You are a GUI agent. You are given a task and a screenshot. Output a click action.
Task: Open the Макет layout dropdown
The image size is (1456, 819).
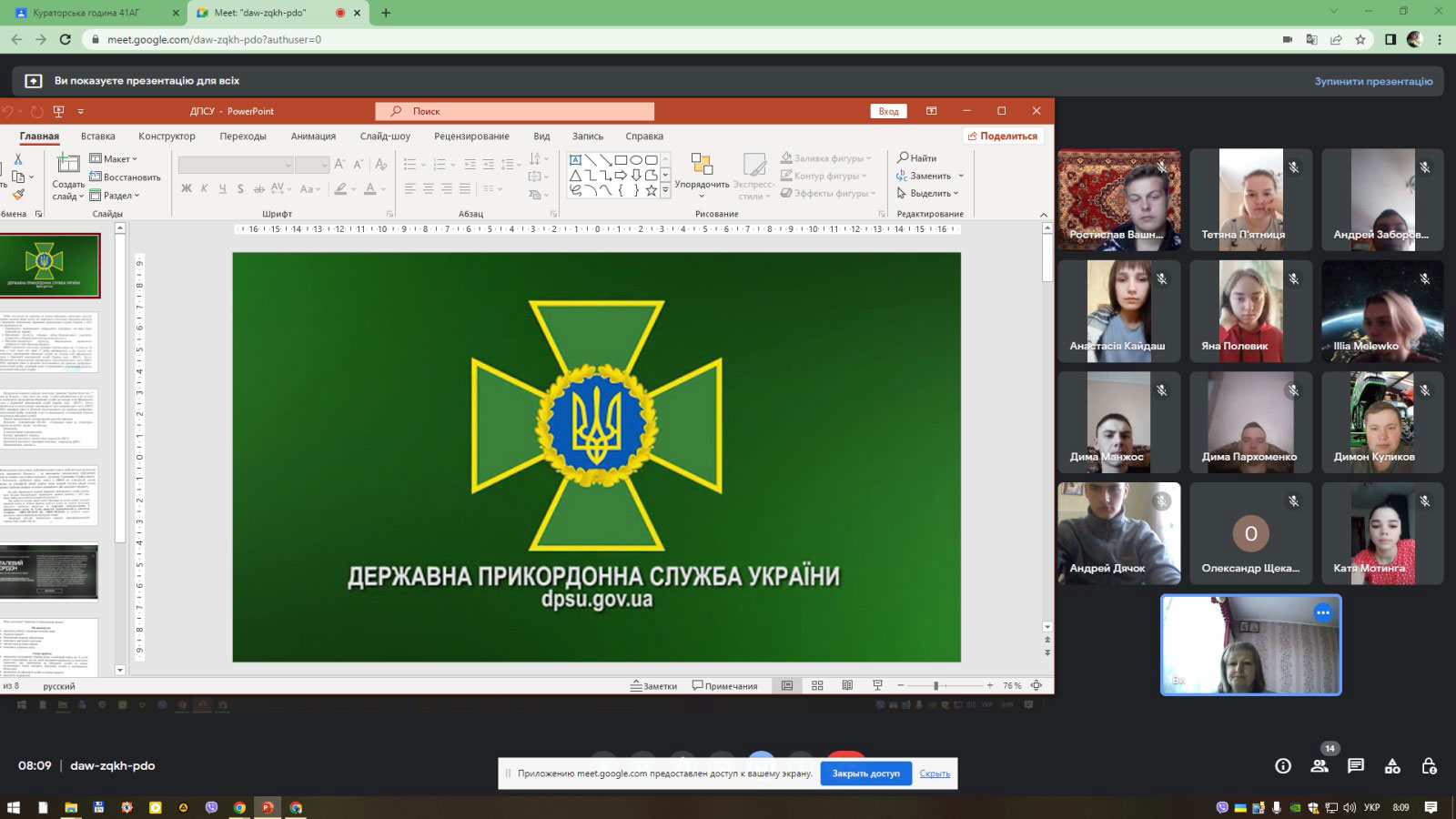click(114, 159)
